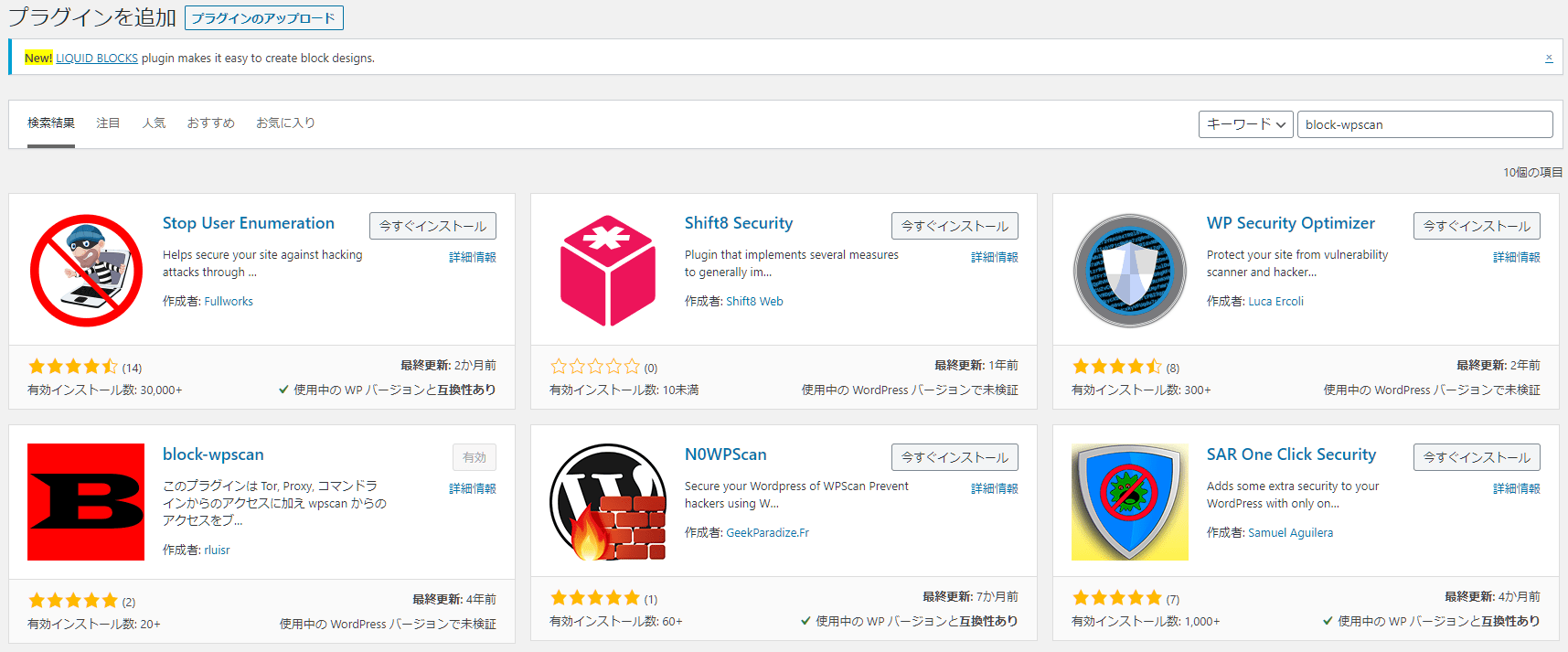Open the キーワード search type dropdown
Image resolution: width=1568 pixels, height=652 pixels.
point(1246,124)
